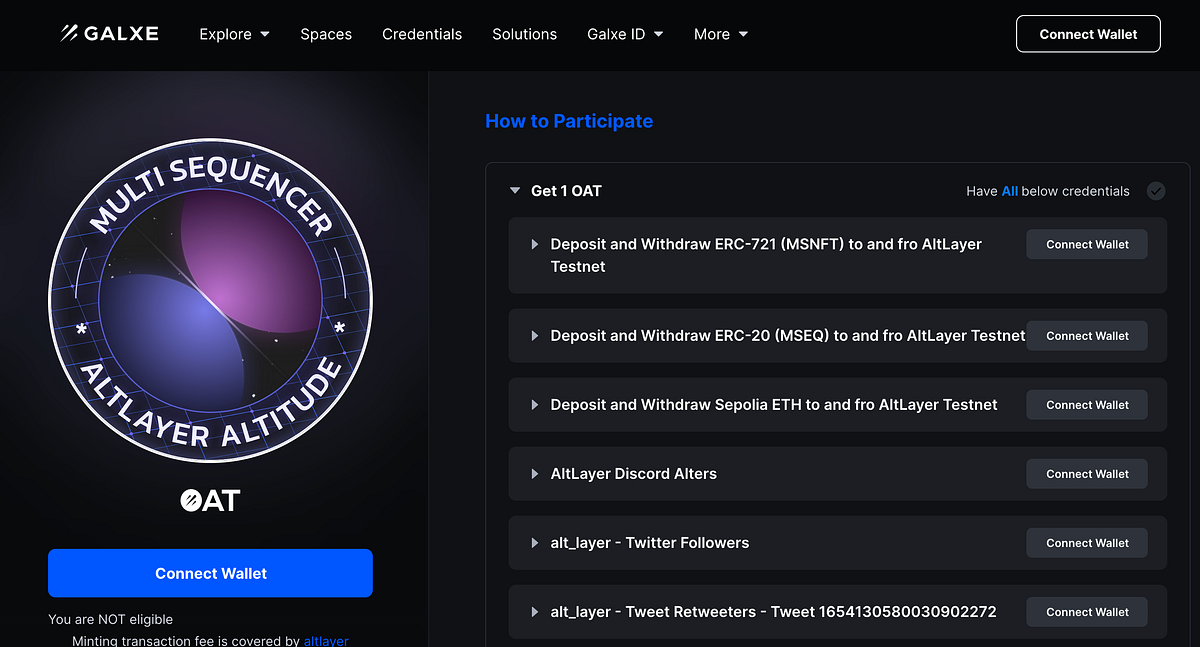The width and height of the screenshot is (1200, 647).
Task: Expand the alt_layer Twitter Followers credential
Action: point(533,542)
